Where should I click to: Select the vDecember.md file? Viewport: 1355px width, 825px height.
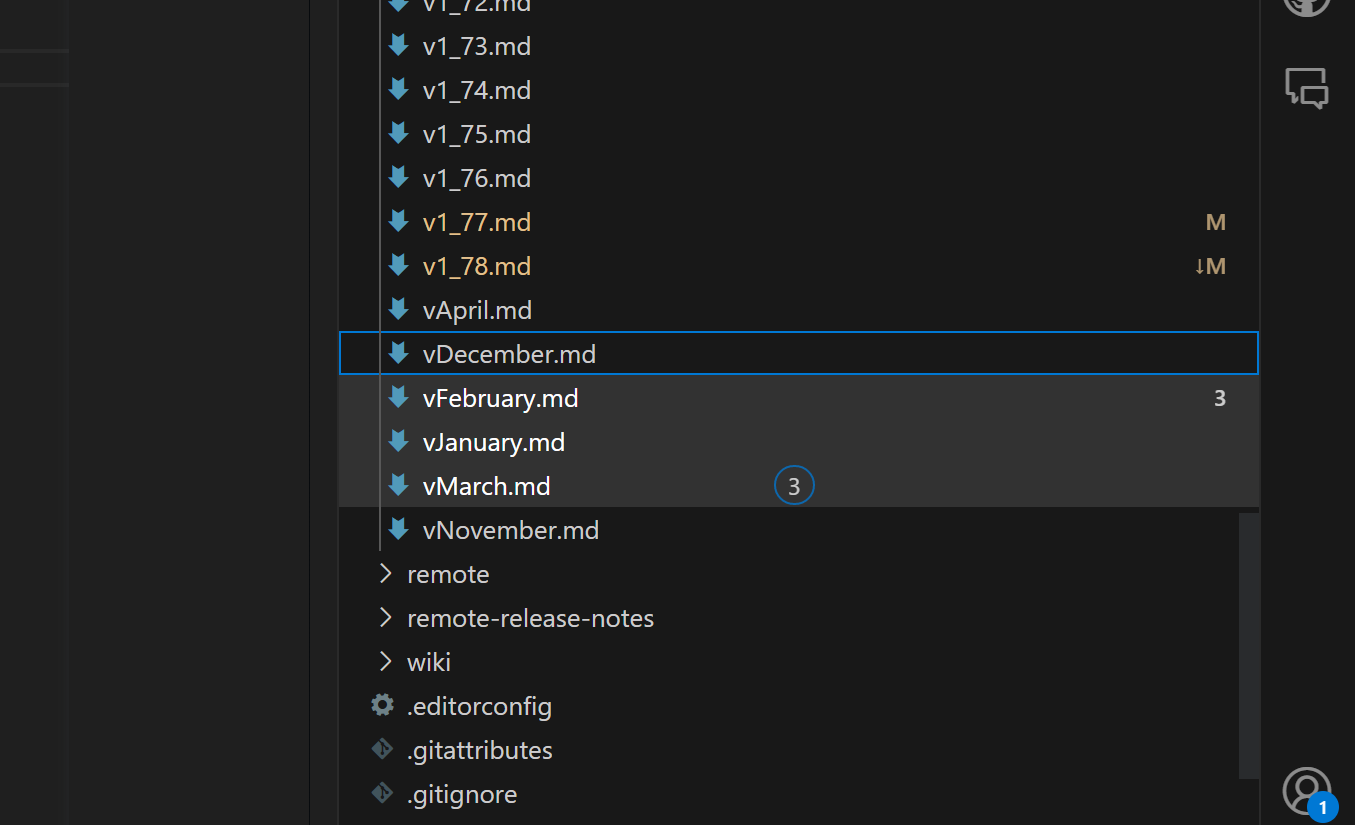509,353
